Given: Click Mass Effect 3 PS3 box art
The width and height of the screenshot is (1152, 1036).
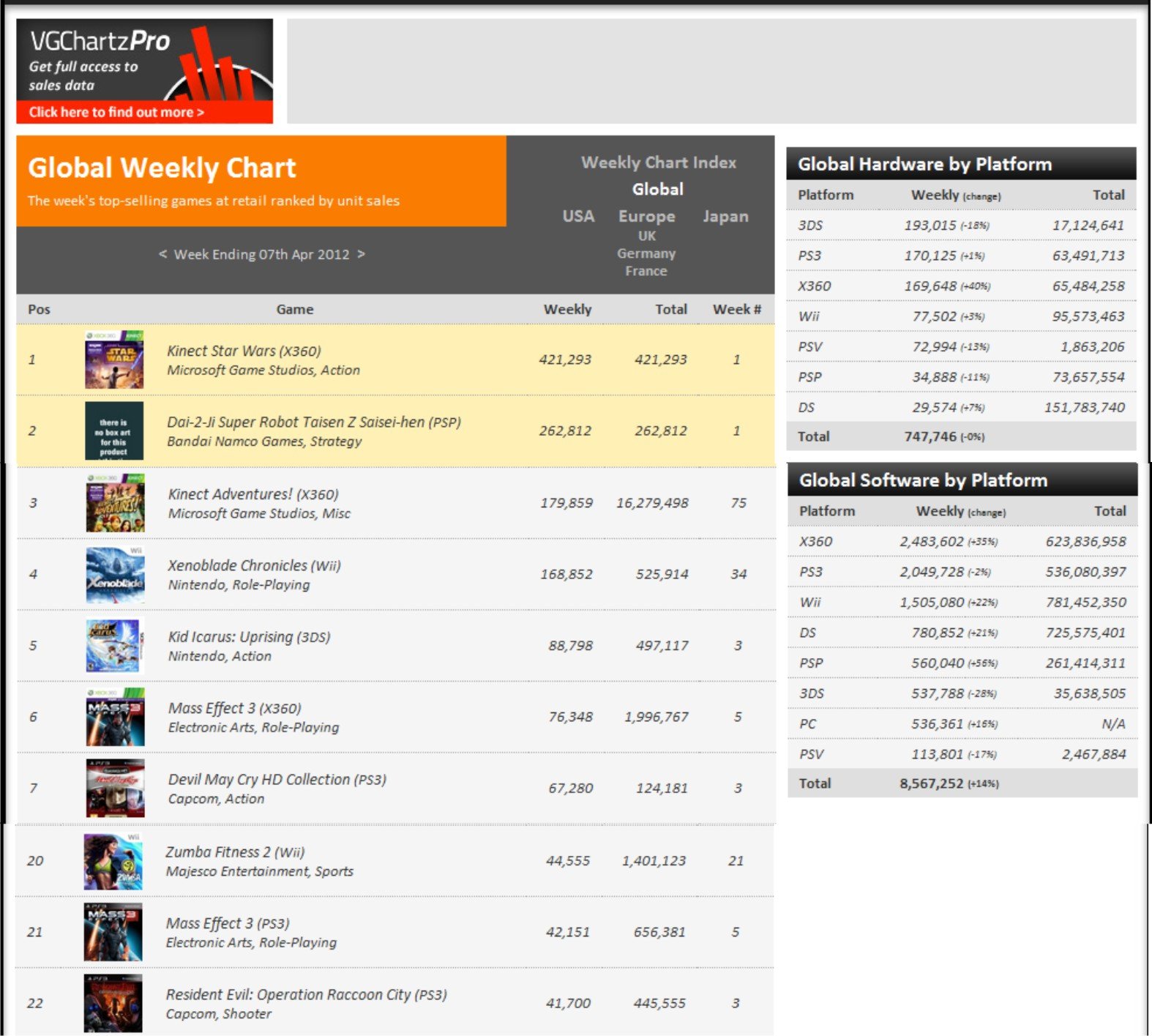Looking at the screenshot, I should (113, 932).
